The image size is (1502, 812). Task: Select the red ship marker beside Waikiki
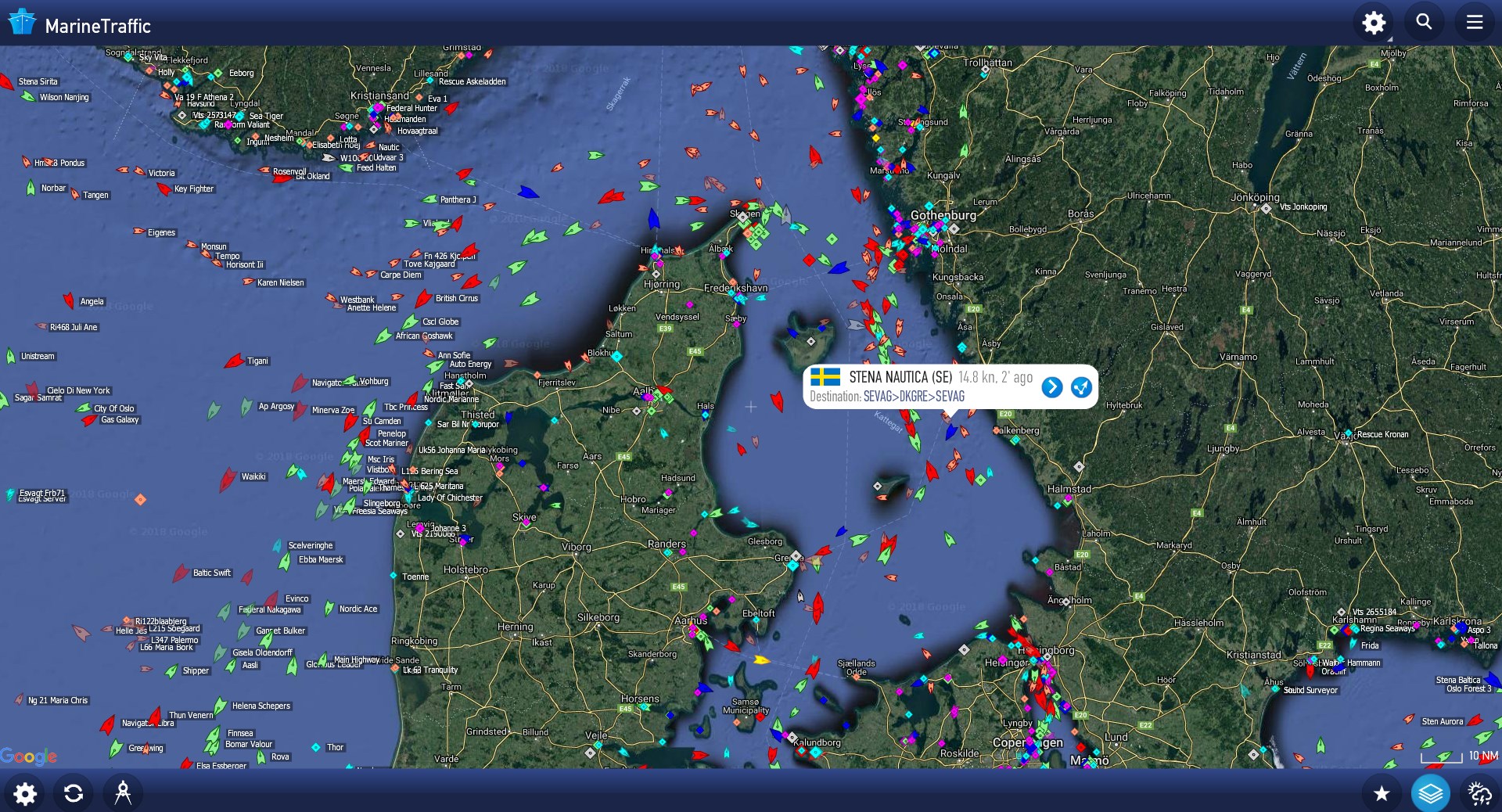click(x=228, y=478)
